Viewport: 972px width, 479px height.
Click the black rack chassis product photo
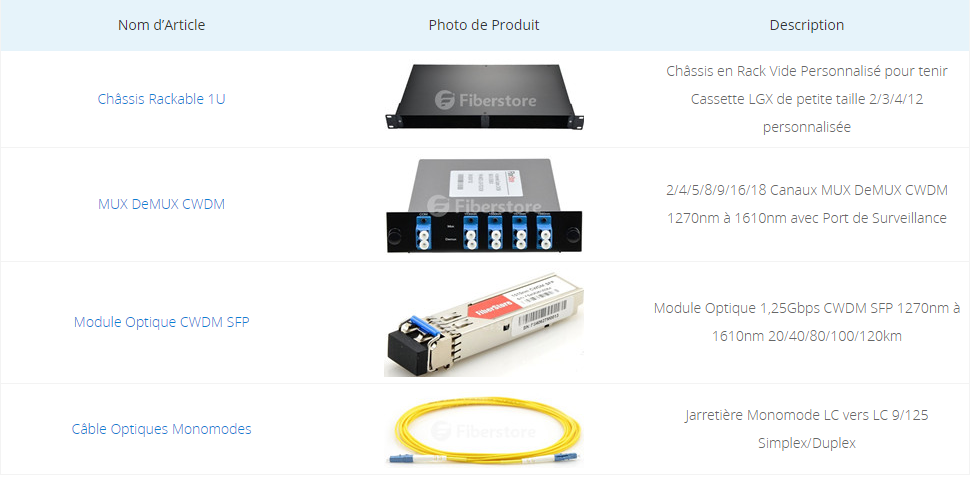tap(484, 96)
